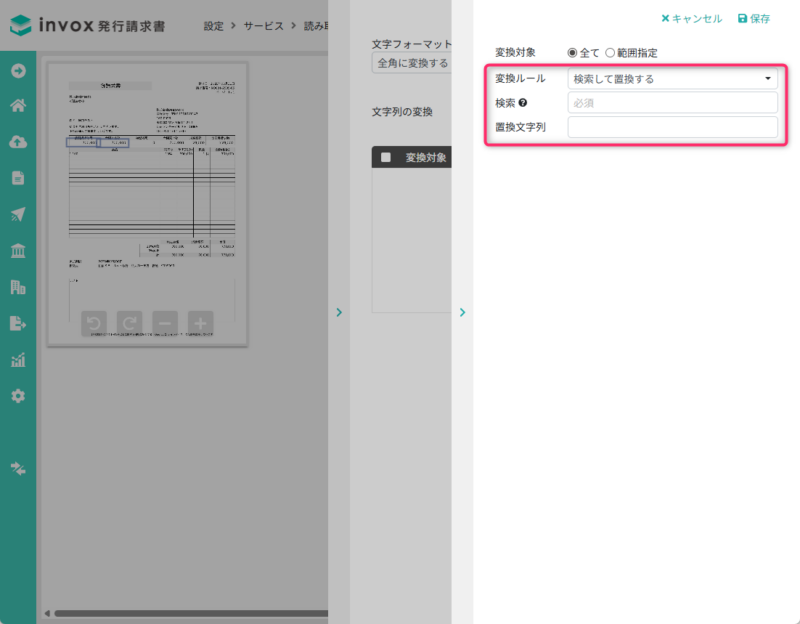Select the 範囲指定 radio button
800x624 pixels.
pos(610,52)
